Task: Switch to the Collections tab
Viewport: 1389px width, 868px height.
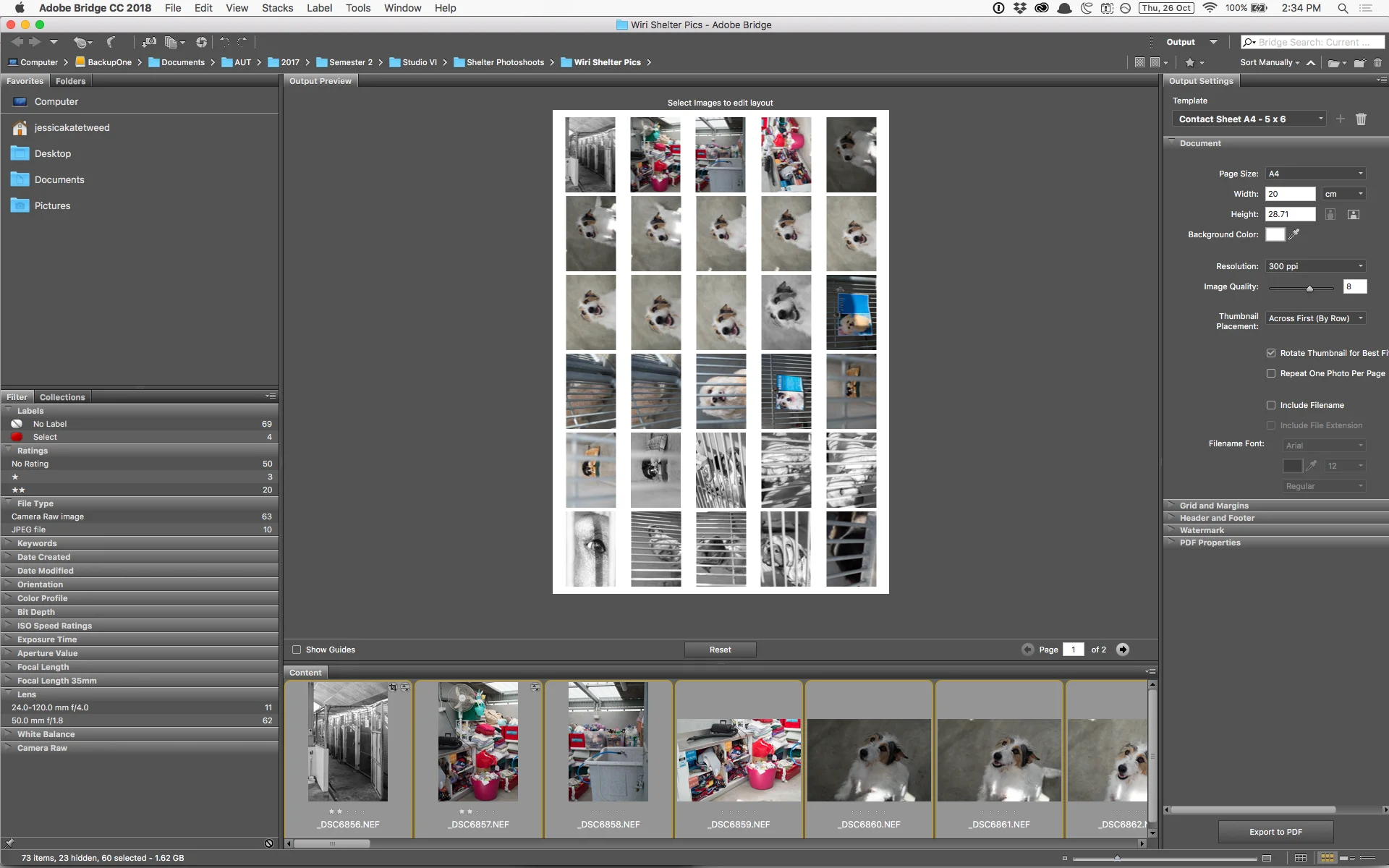Action: click(x=62, y=397)
